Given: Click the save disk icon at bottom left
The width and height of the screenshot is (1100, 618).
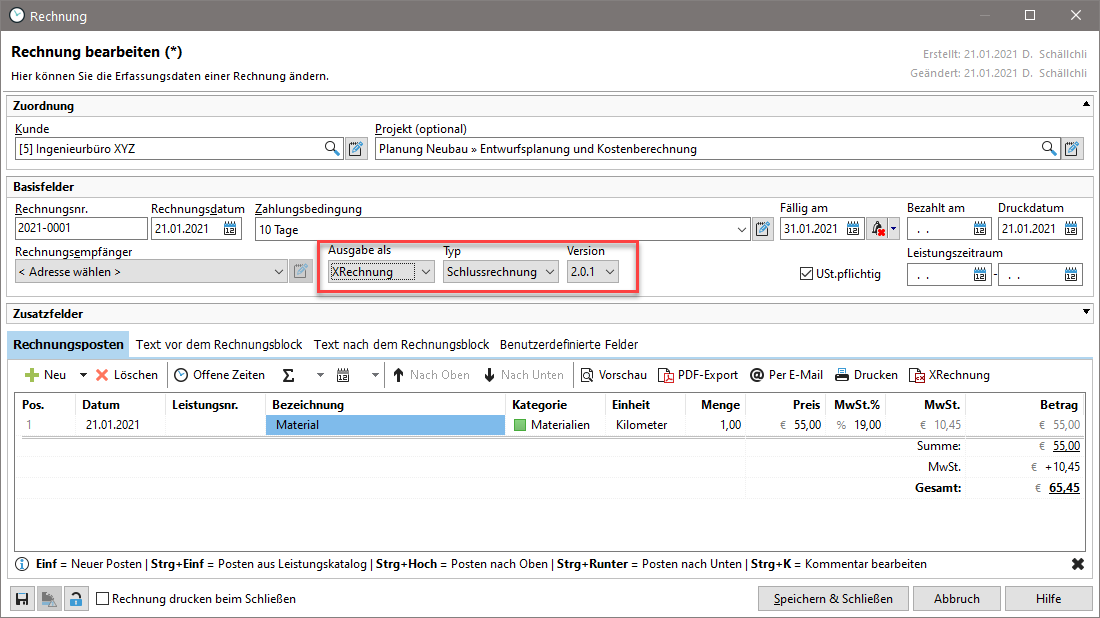Looking at the screenshot, I should click(x=22, y=599).
